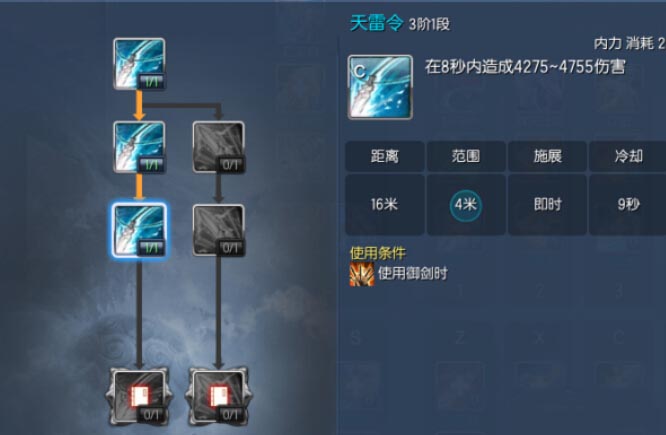
Task: Click the large 天雷令 skill icon
Action: 380,87
